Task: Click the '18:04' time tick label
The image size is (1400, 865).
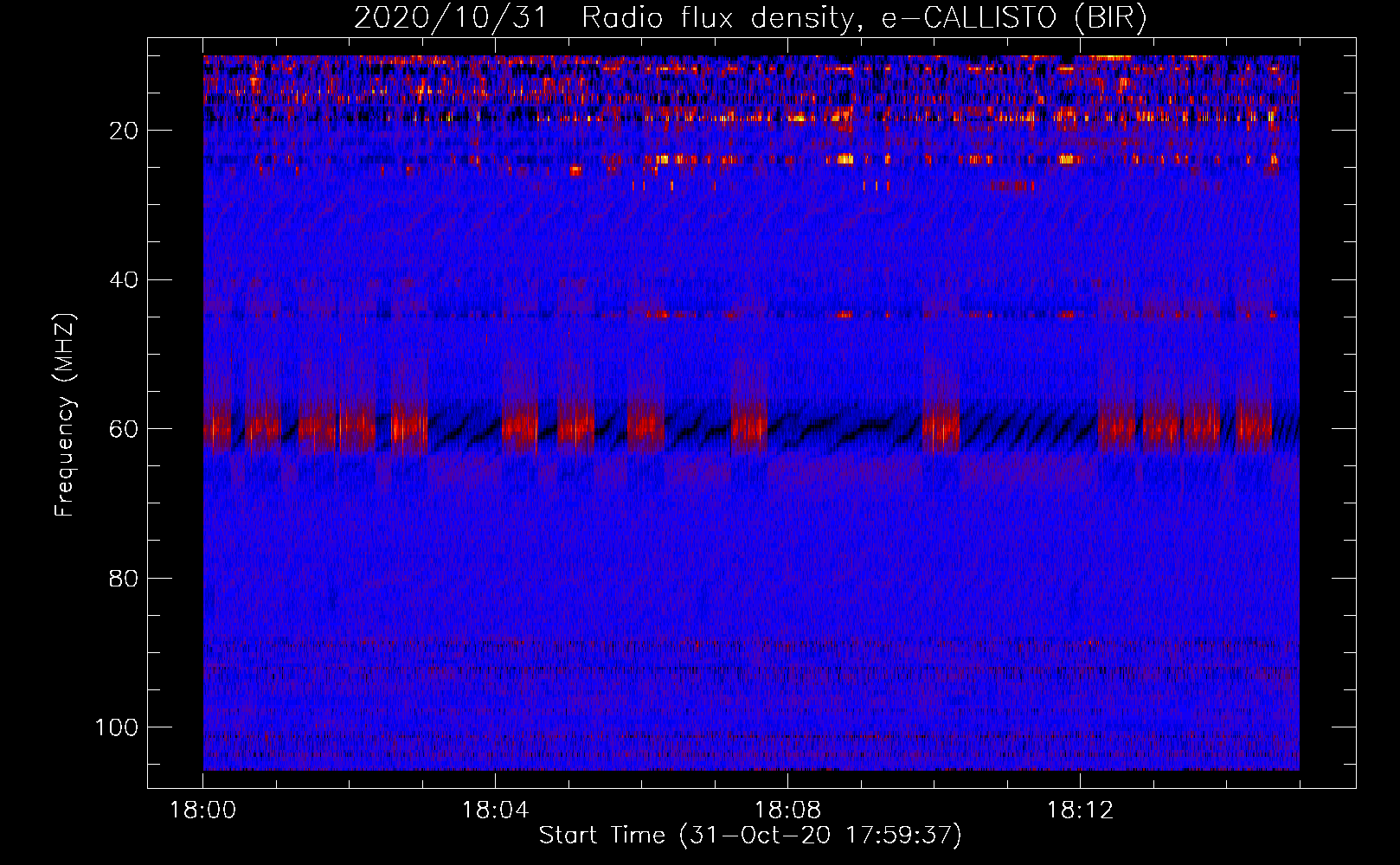Action: coord(495,811)
